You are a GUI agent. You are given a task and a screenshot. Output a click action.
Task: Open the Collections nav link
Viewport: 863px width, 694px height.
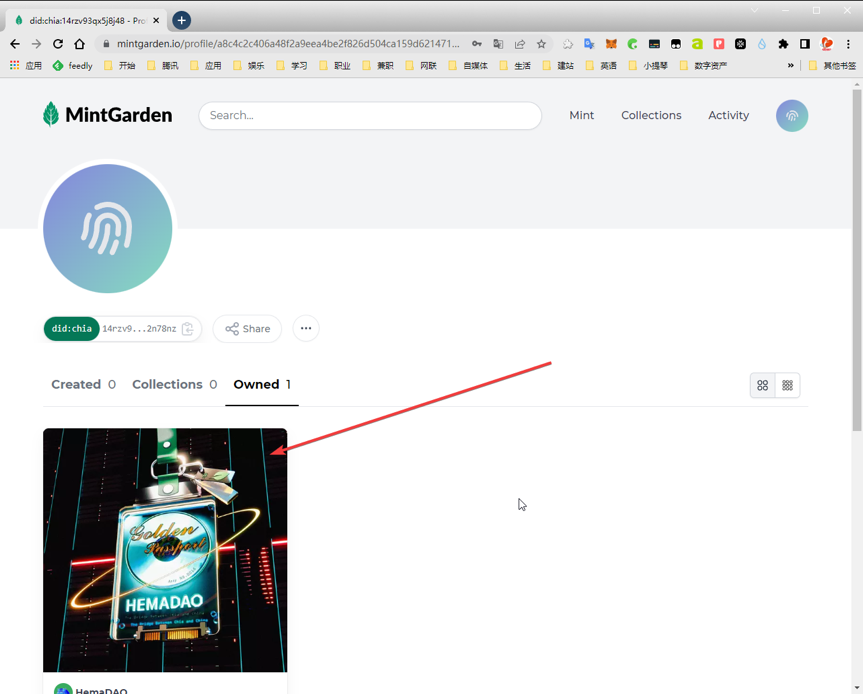point(651,115)
